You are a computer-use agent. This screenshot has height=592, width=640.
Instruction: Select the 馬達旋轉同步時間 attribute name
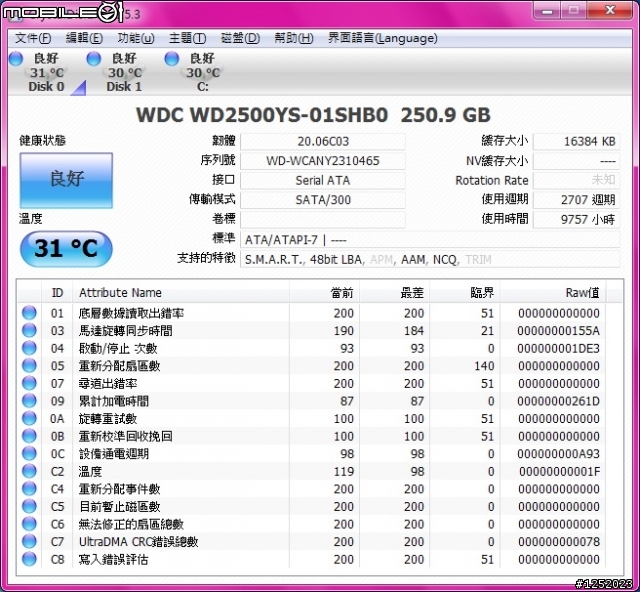(125, 331)
